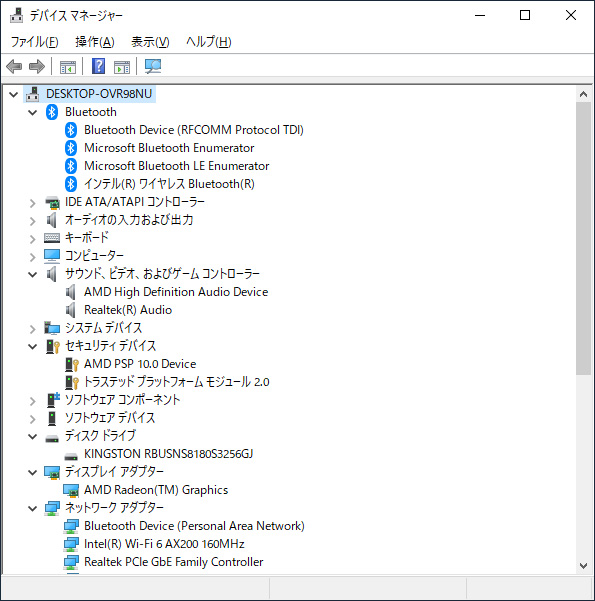Click icon beside Microsoft Bluetooth Enumerator
The image size is (595, 601).
pyautogui.click(x=71, y=148)
